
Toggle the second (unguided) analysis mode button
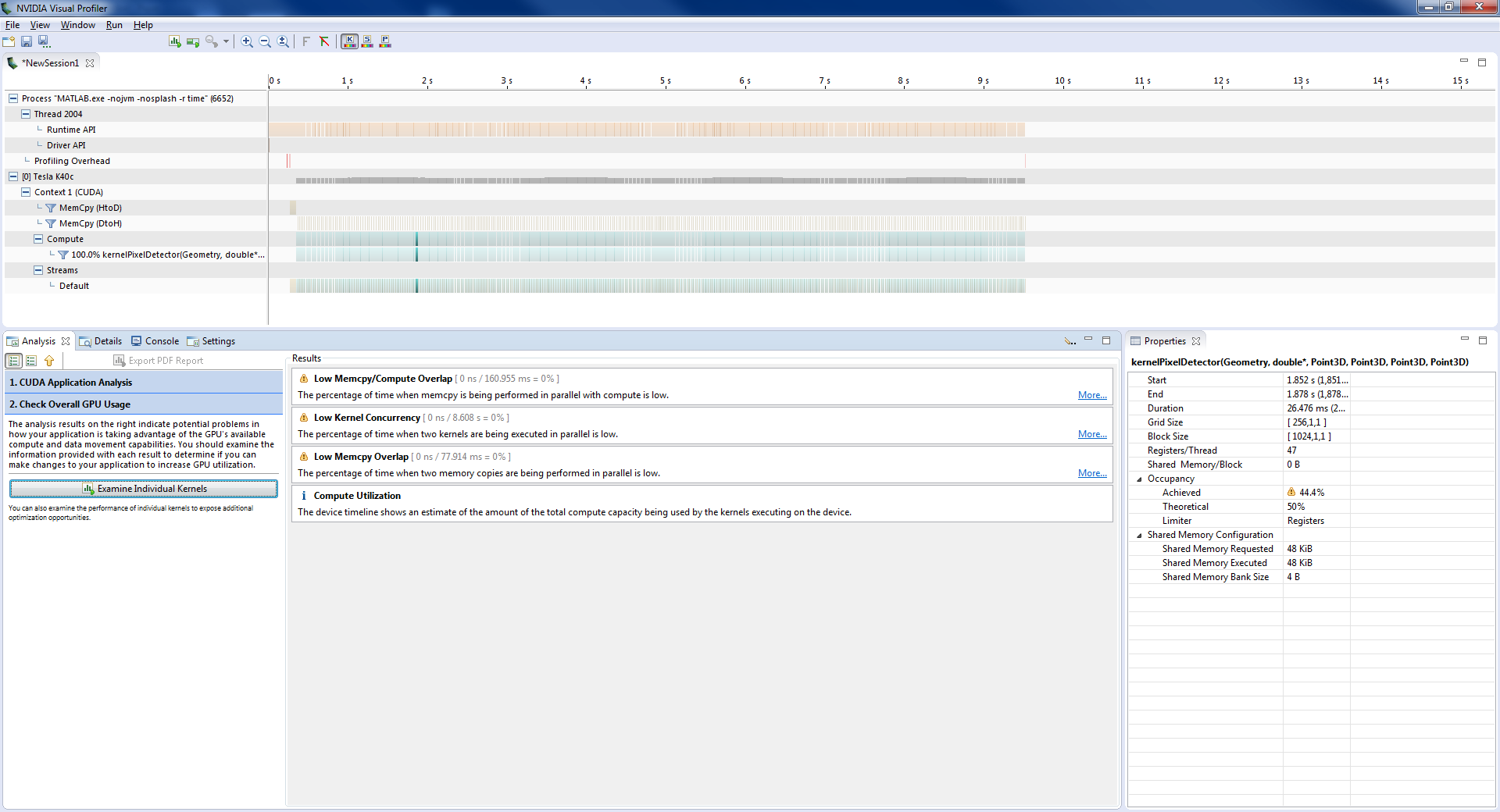coord(31,361)
